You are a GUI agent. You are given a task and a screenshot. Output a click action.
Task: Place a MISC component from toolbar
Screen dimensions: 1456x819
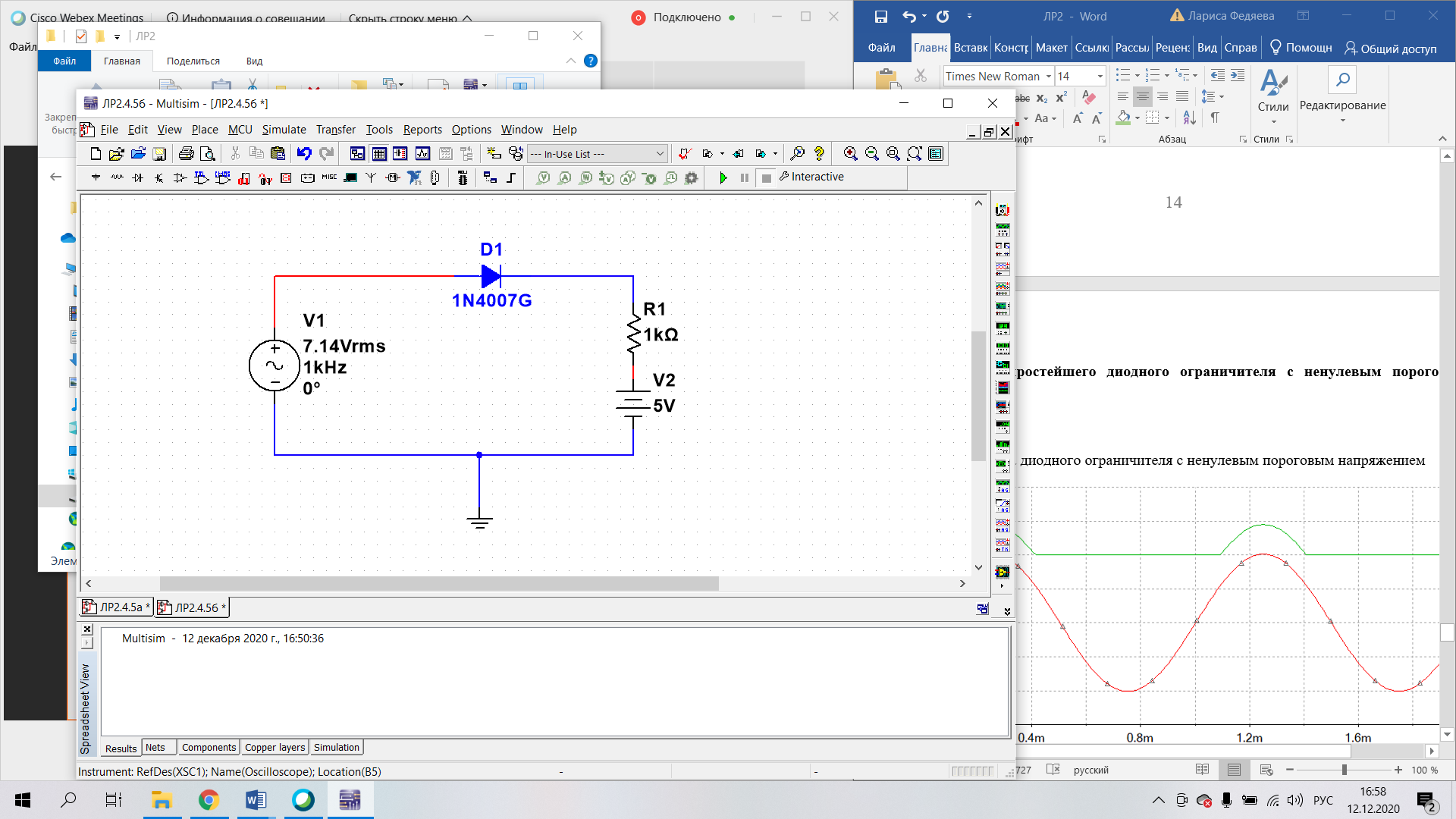coord(329,177)
